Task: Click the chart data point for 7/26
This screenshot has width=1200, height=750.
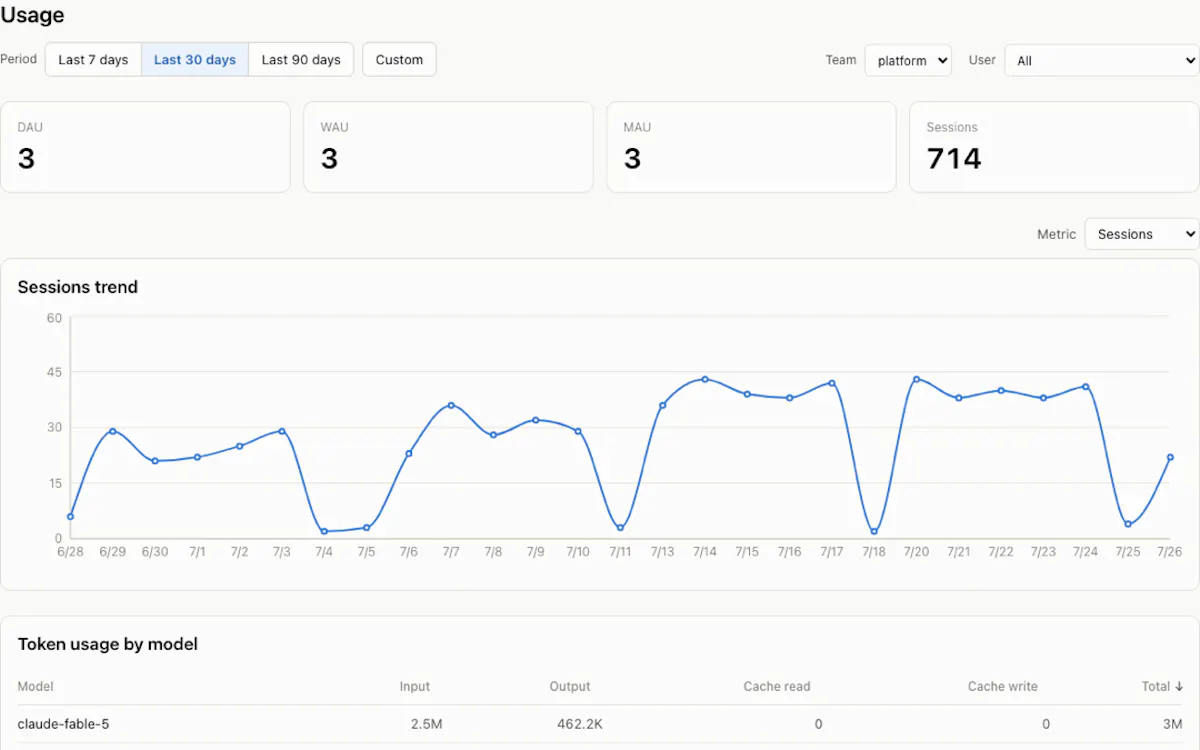Action: (x=1170, y=457)
